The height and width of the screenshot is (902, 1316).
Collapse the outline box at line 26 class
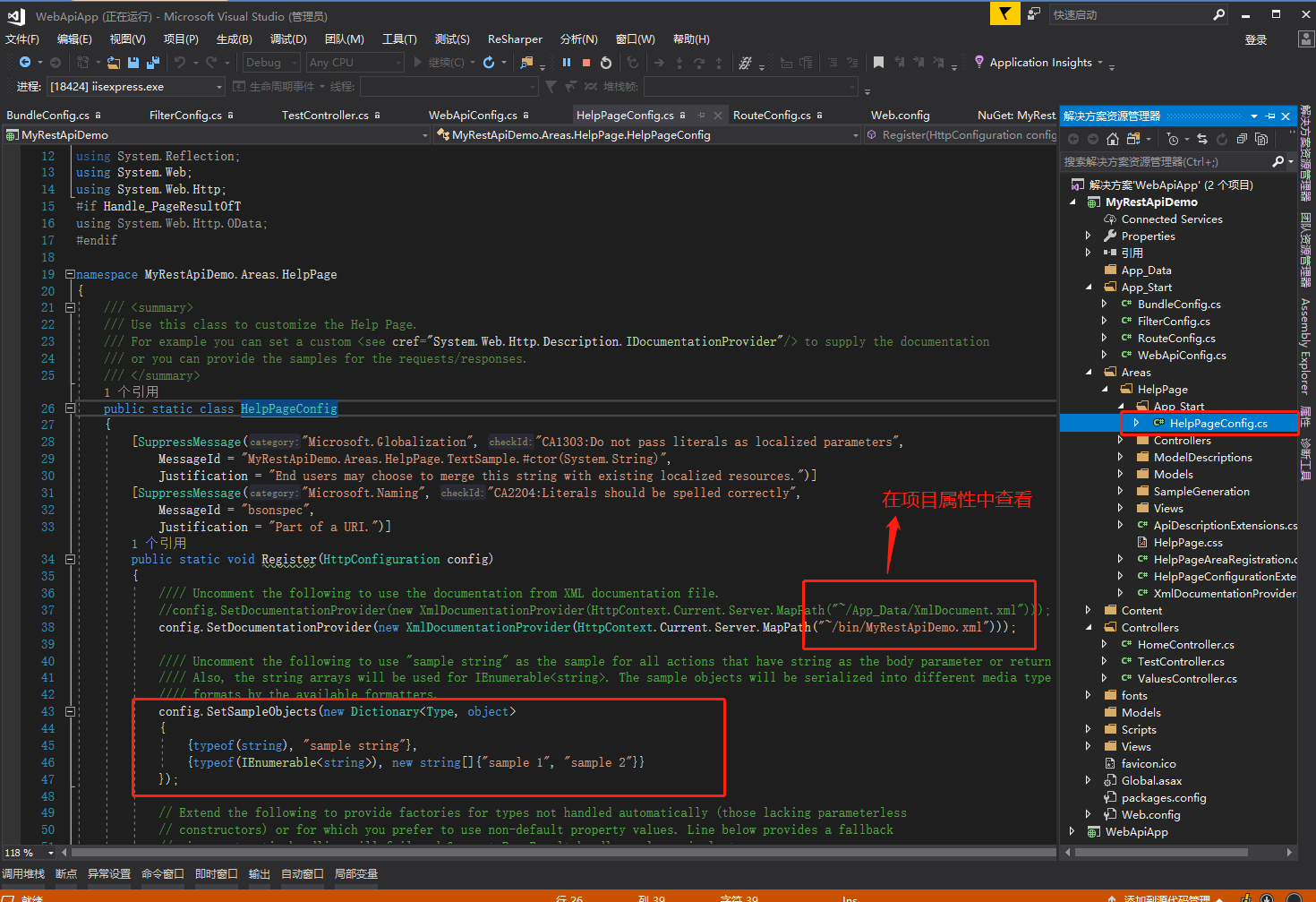point(70,408)
